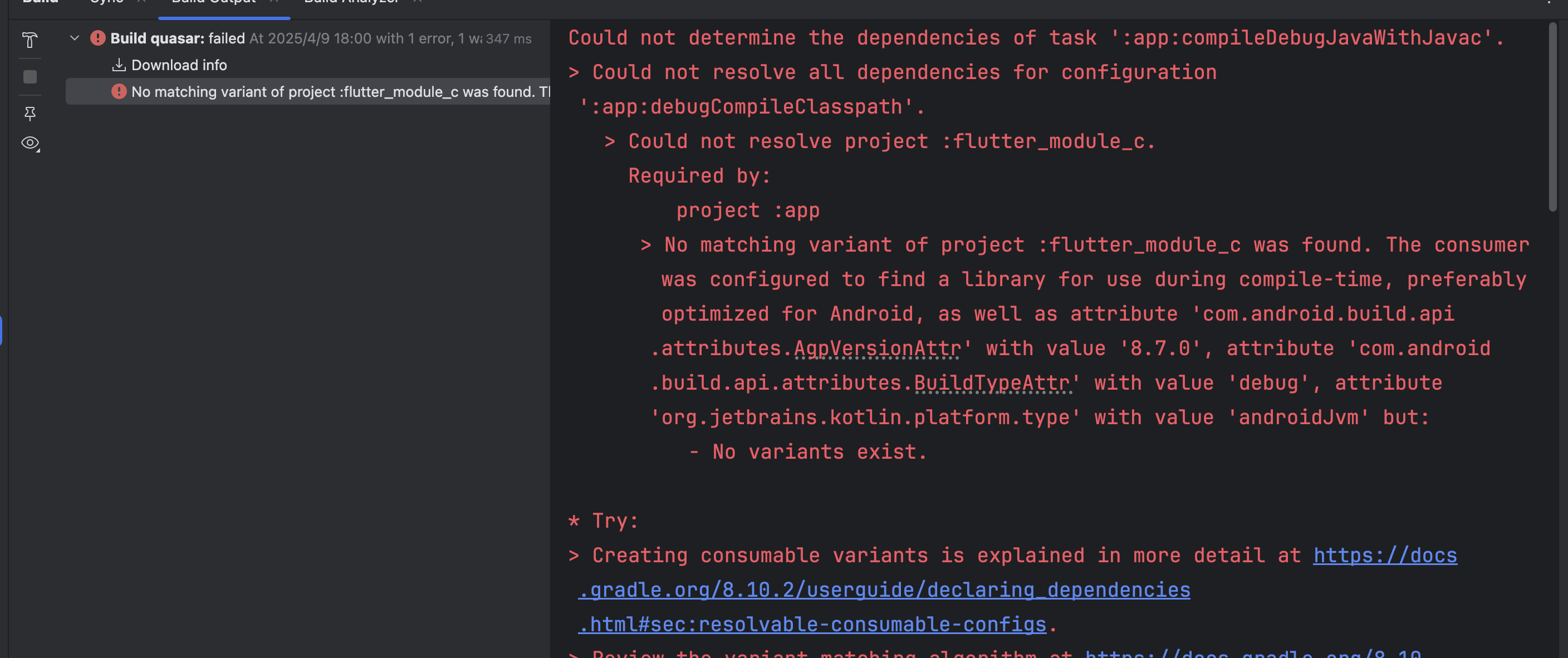Click the console's vertical scrollbar thumb

pyautogui.click(x=1552, y=116)
